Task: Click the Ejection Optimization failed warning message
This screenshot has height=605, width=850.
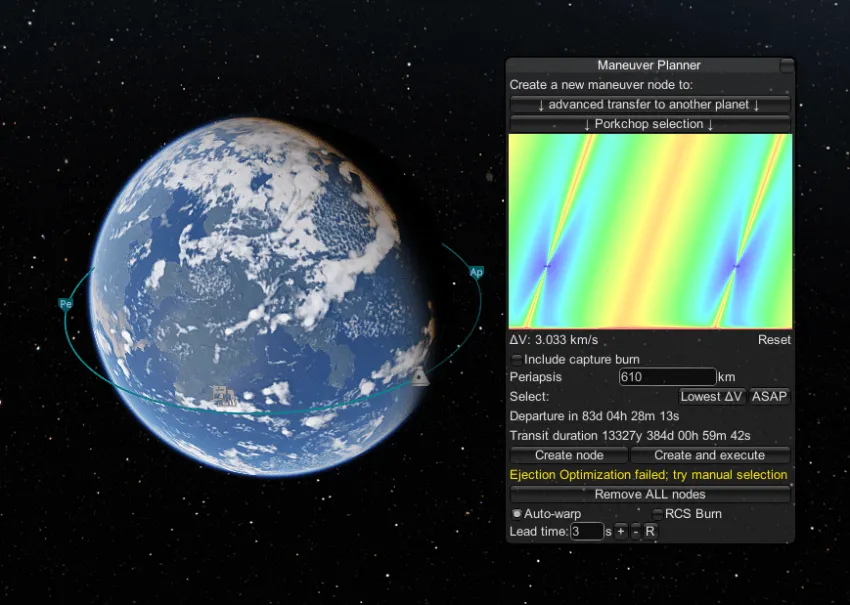Action: [x=648, y=474]
